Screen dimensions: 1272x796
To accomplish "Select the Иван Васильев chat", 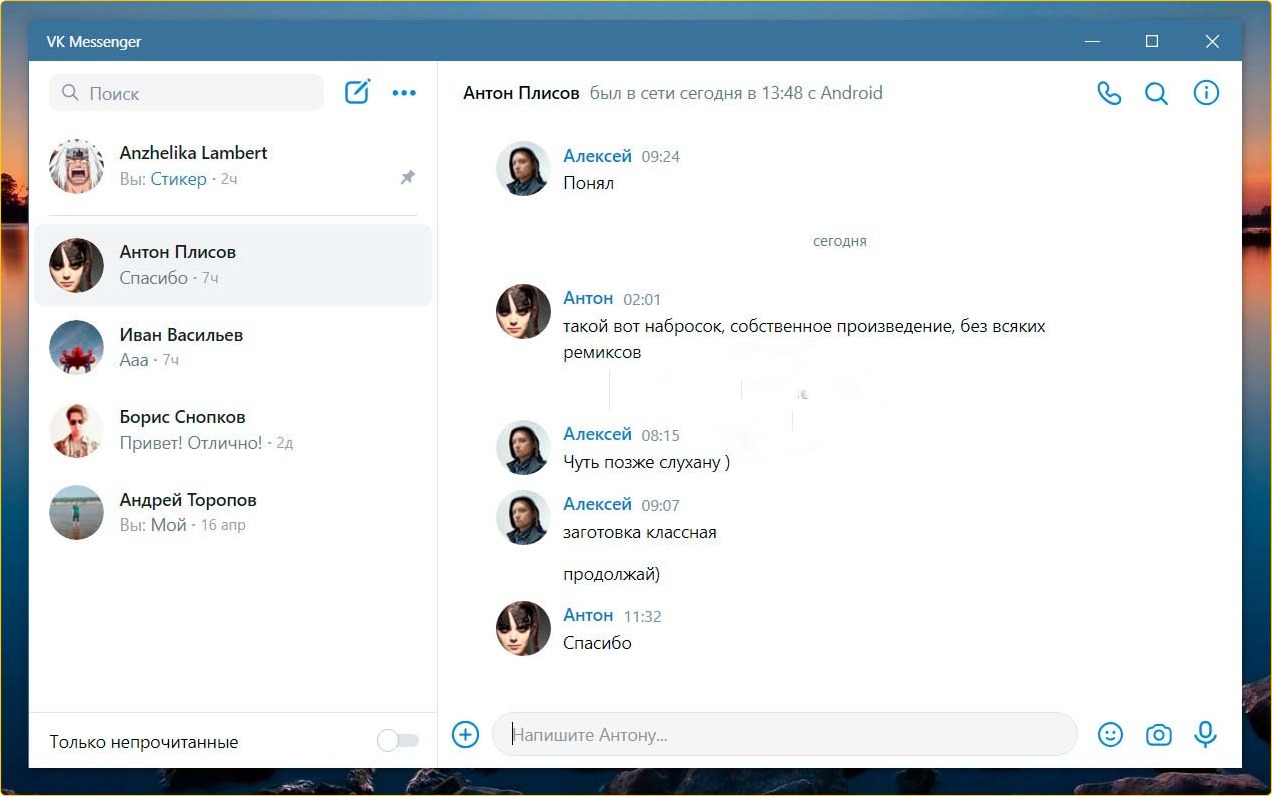I will pos(232,347).
